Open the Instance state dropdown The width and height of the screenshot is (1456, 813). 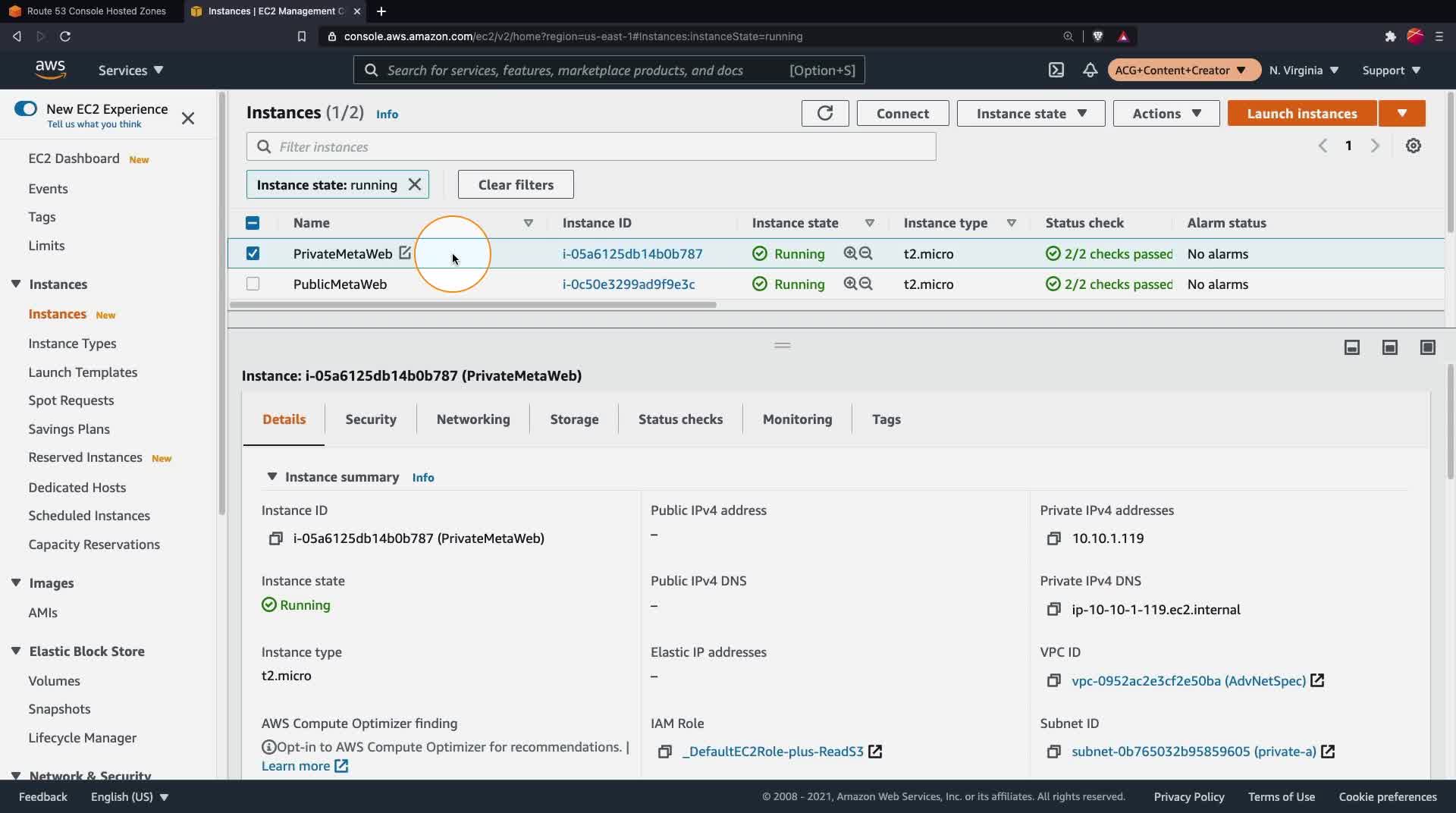(x=1031, y=113)
